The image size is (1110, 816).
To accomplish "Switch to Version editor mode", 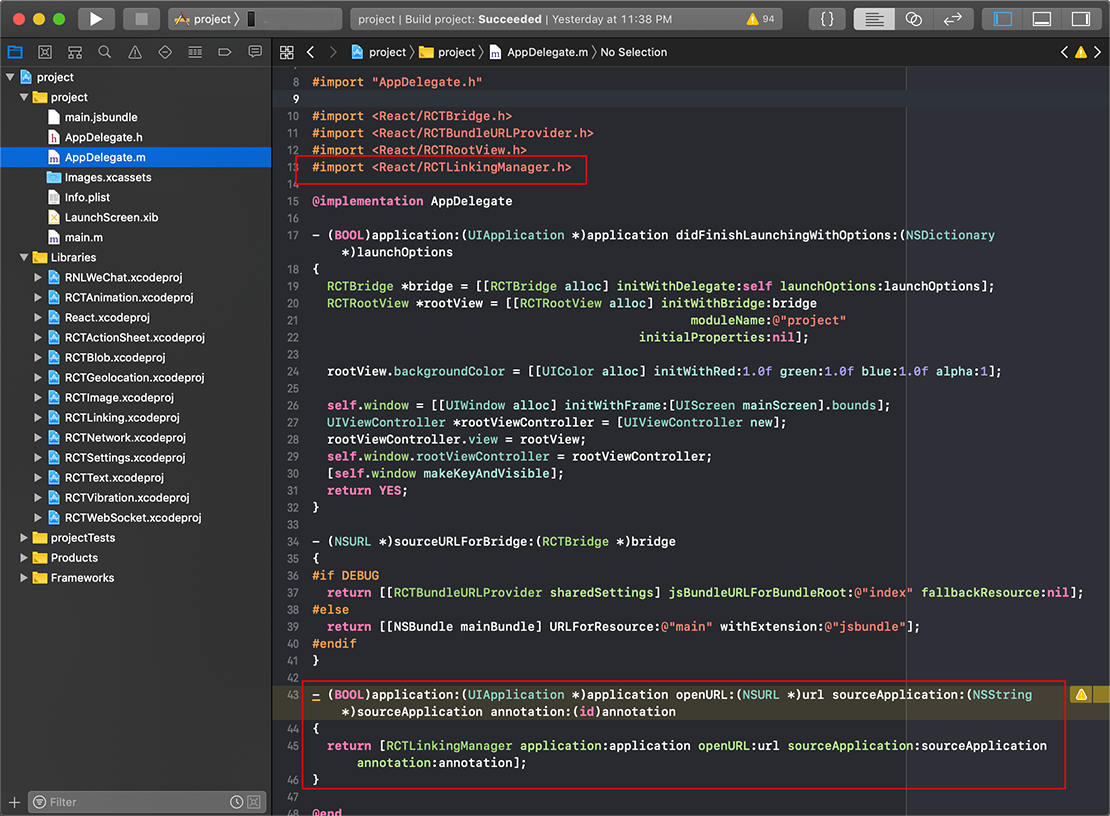I will [953, 19].
